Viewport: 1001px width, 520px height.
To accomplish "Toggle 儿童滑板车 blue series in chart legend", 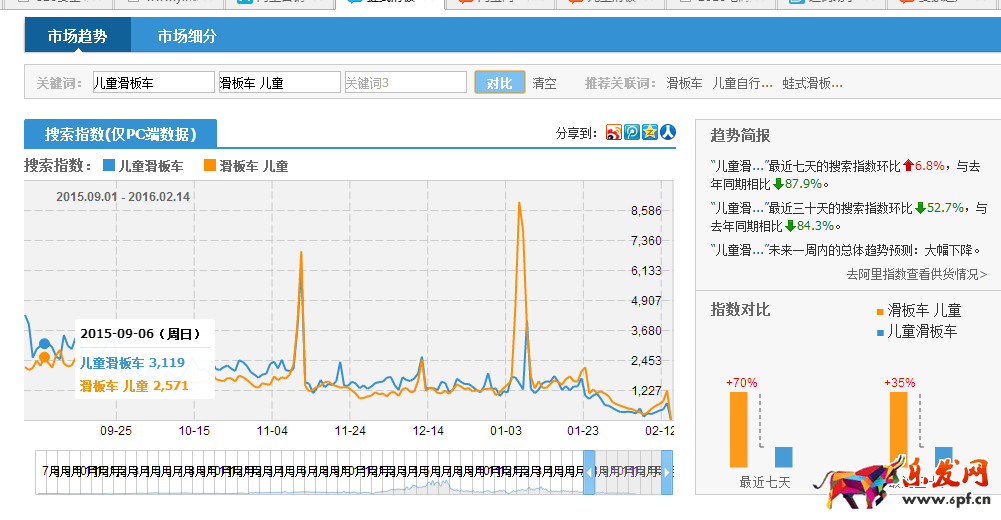I will coord(143,166).
